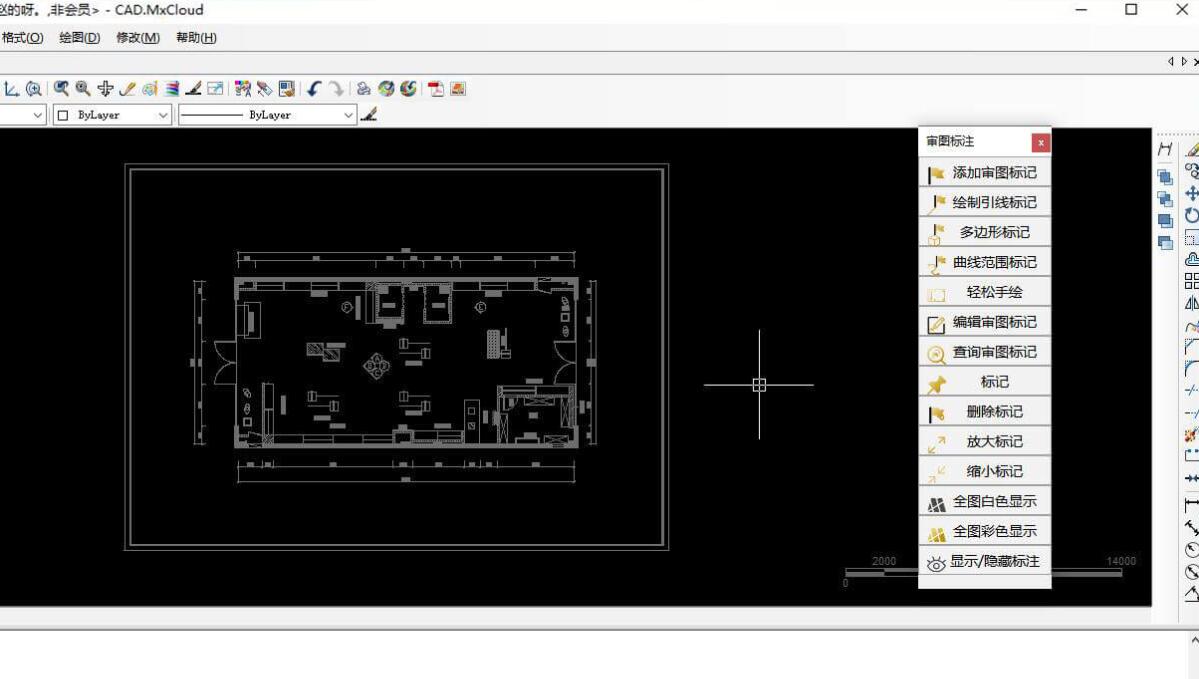Open the 绘图(D) menu
Screen dimensions: 1199x679
coord(79,38)
